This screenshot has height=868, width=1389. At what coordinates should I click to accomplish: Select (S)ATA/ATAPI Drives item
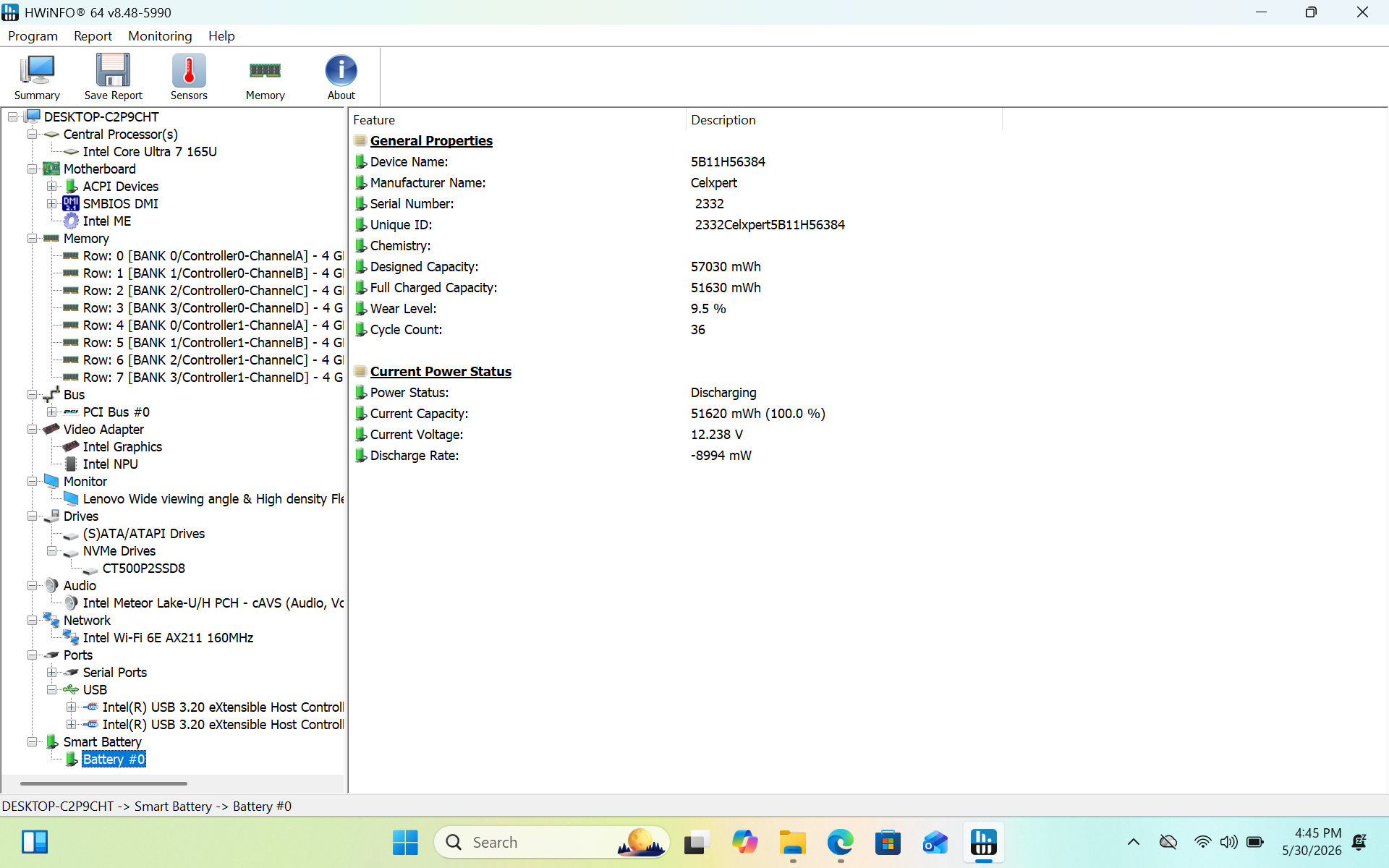tap(144, 534)
